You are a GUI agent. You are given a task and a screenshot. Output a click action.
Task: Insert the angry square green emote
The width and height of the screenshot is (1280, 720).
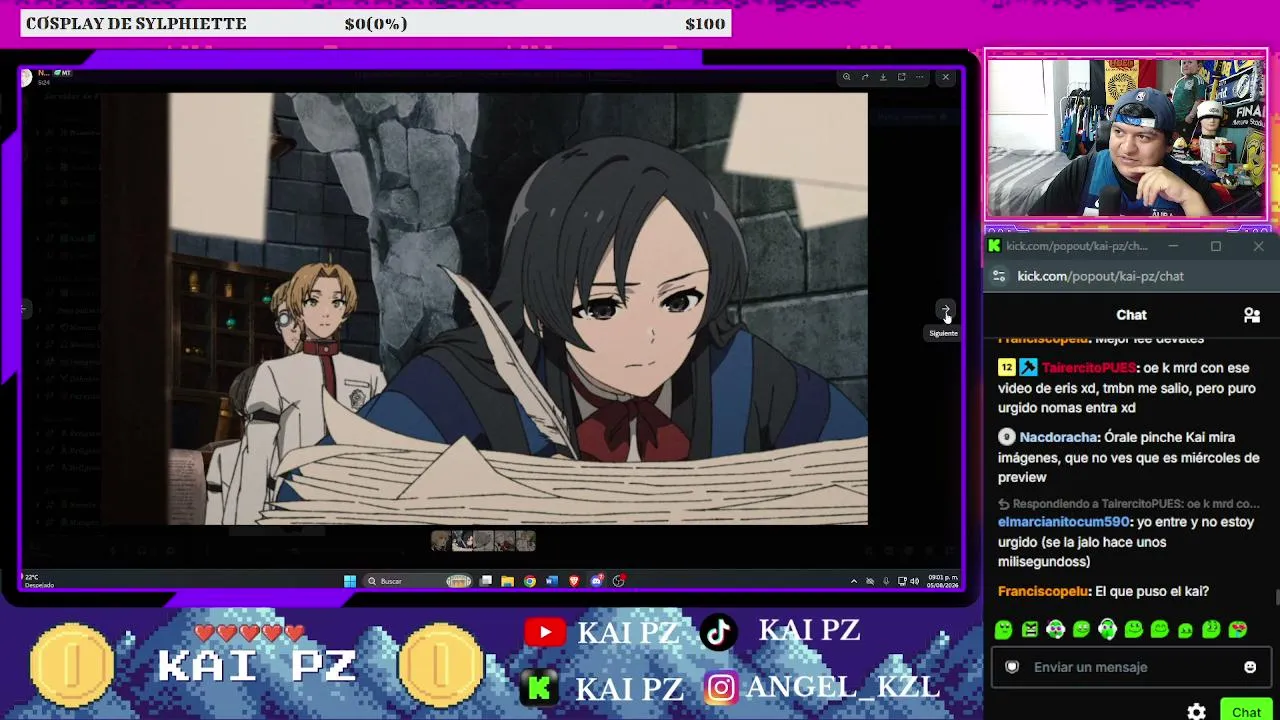pos(1030,630)
